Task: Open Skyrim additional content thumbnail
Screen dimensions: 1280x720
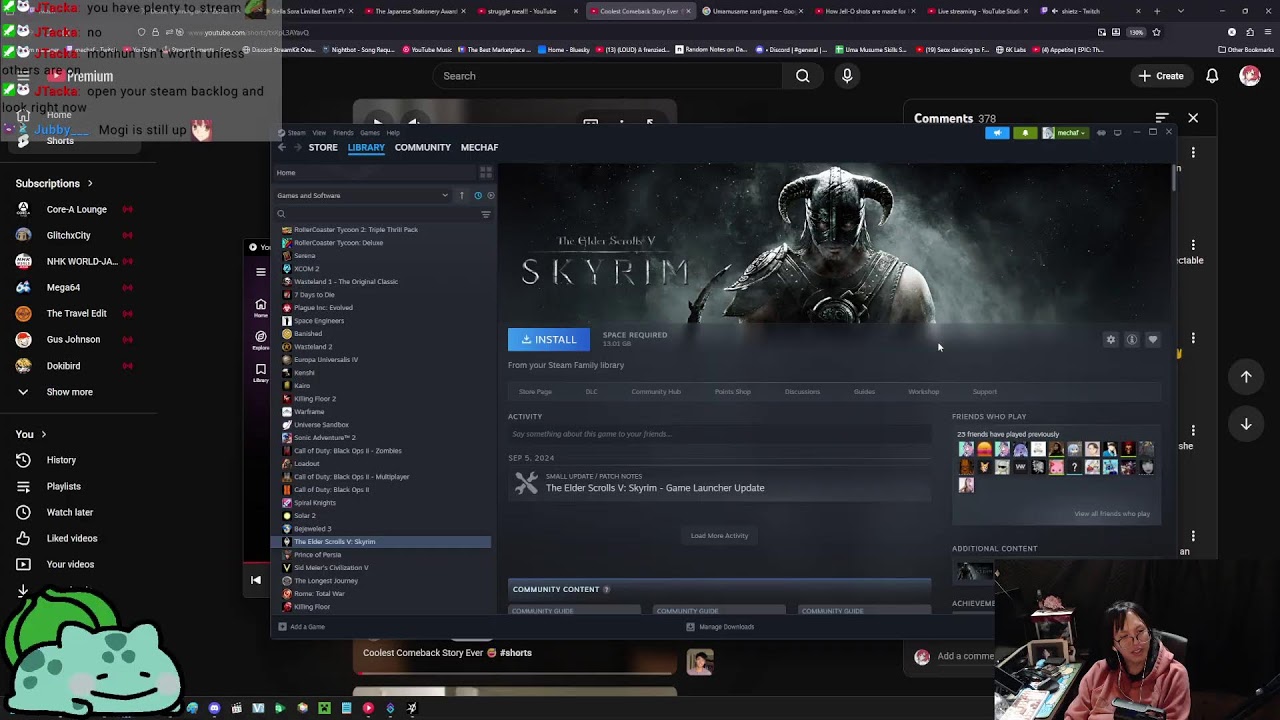Action: point(973,571)
